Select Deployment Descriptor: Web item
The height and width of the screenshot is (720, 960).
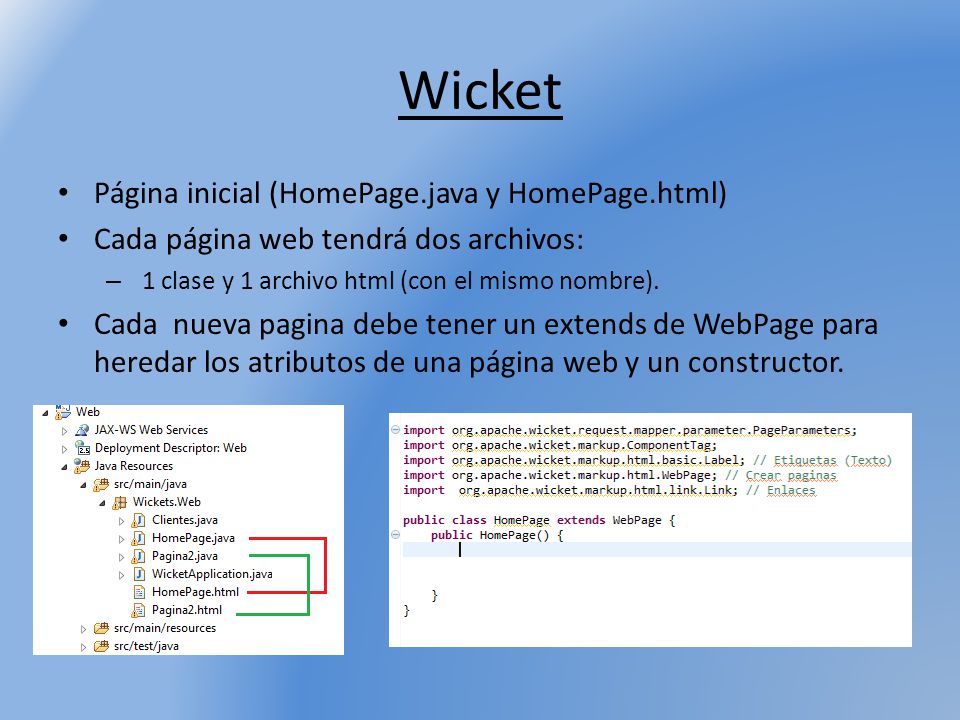pos(171,448)
